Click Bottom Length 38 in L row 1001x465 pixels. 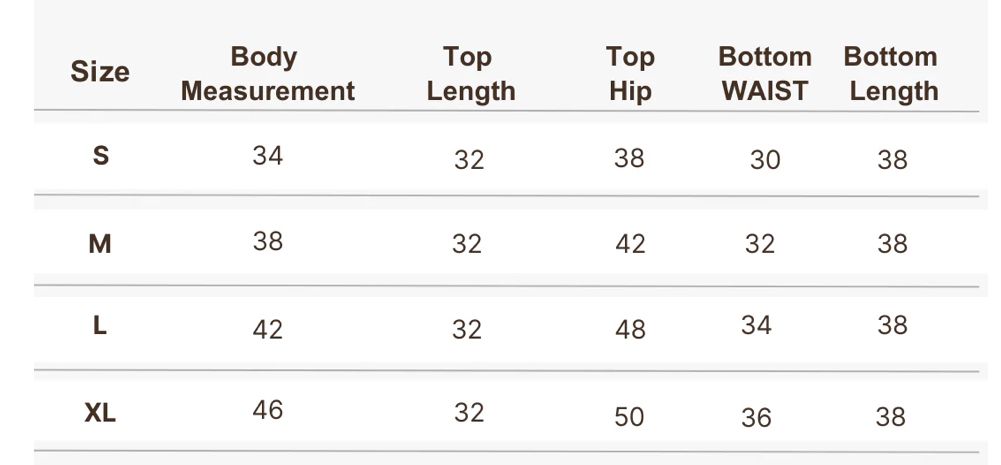(892, 325)
